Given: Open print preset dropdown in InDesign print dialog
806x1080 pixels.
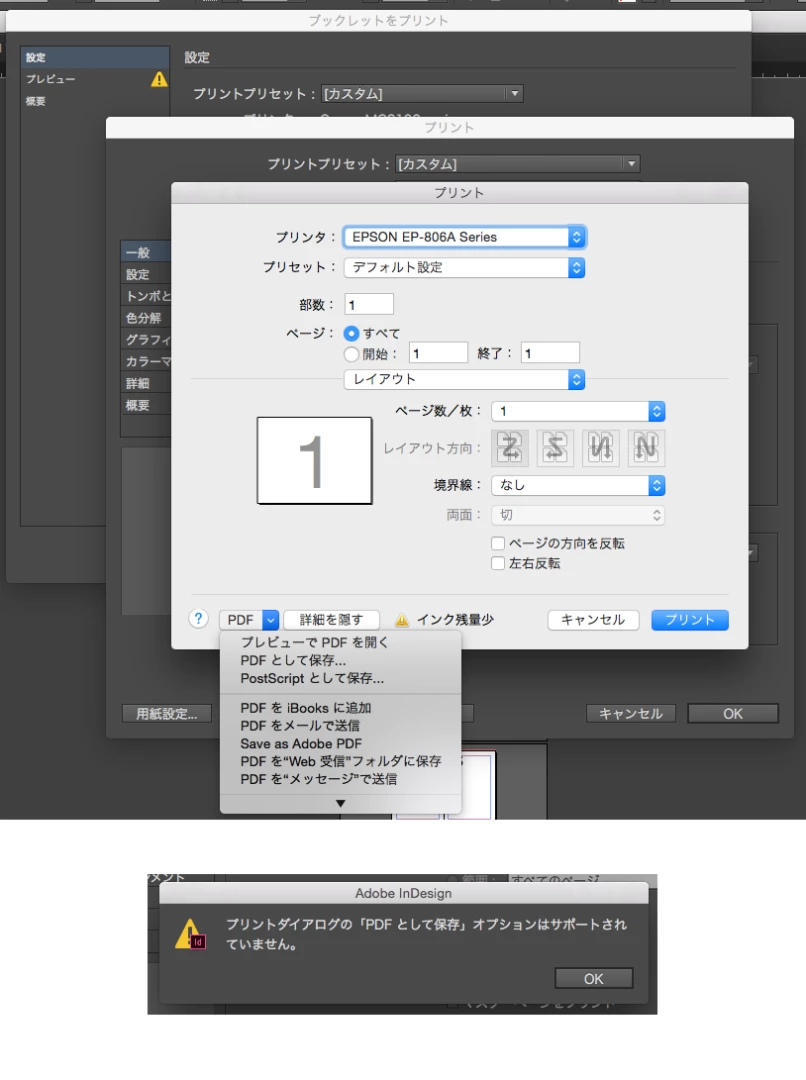Looking at the screenshot, I should click(518, 164).
